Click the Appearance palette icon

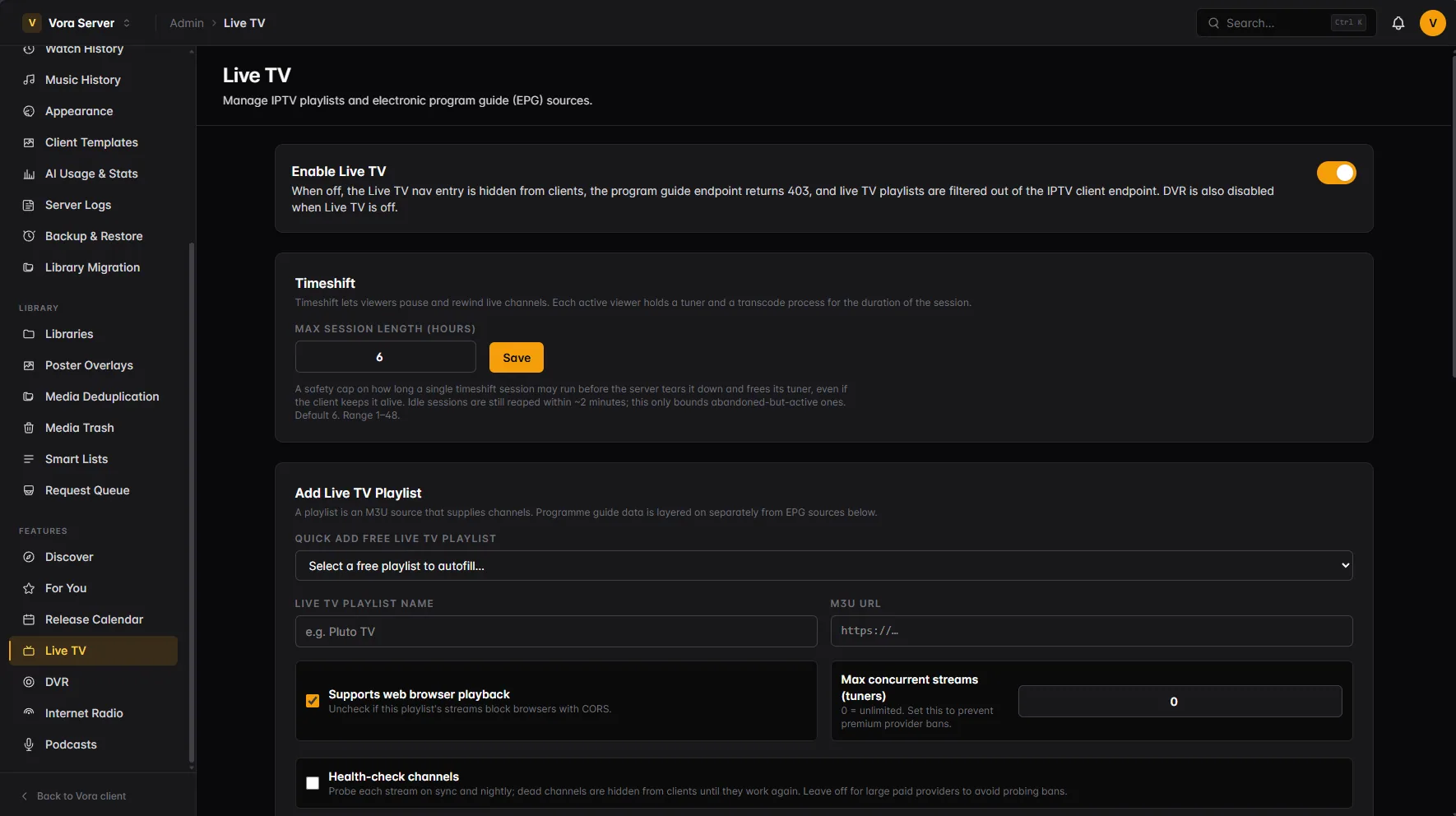coord(29,111)
